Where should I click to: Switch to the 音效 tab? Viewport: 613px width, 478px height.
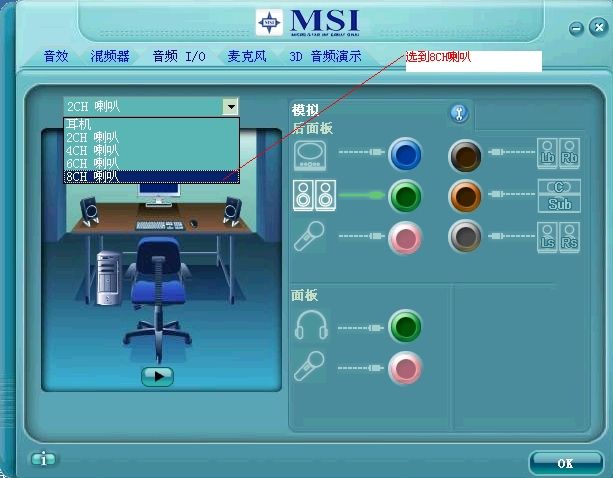56,56
